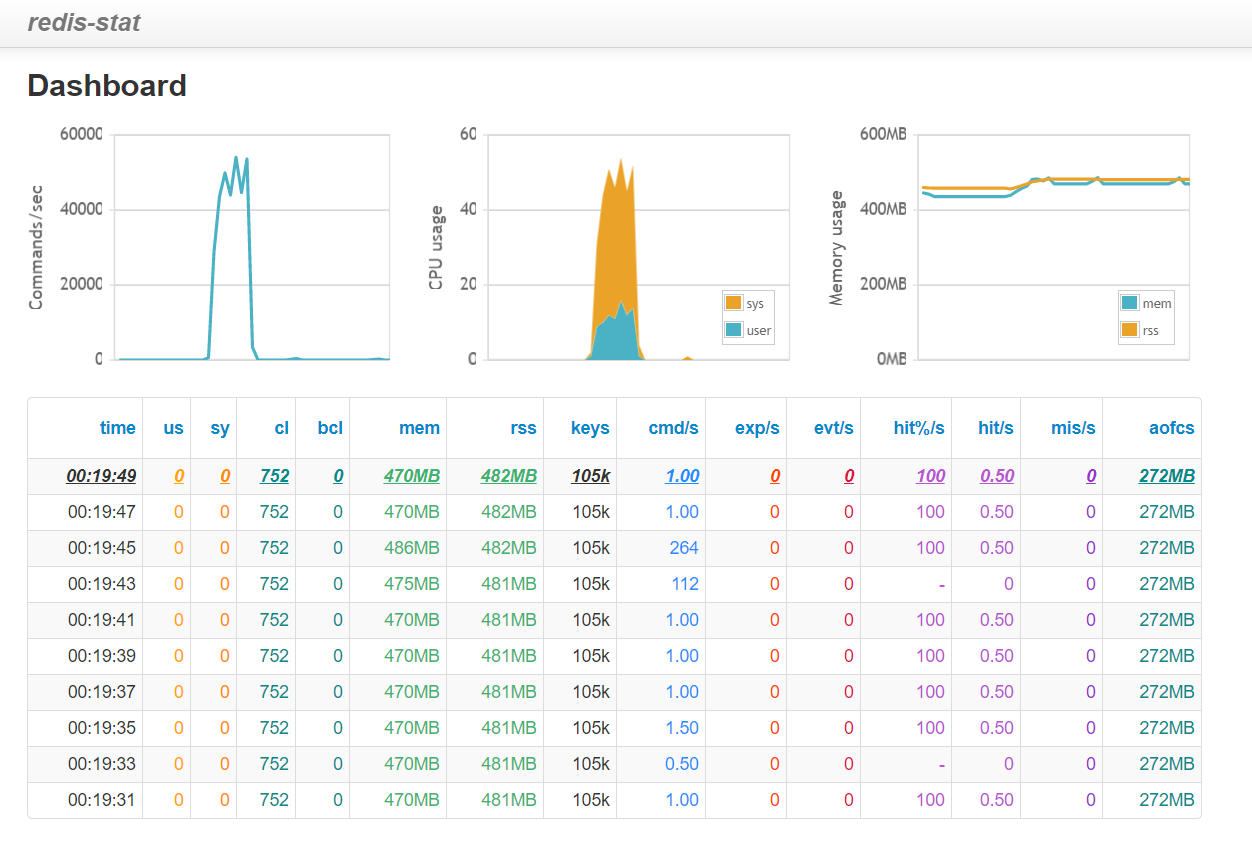
Task: Click the 00:19:47 time cell
Action: (x=101, y=512)
